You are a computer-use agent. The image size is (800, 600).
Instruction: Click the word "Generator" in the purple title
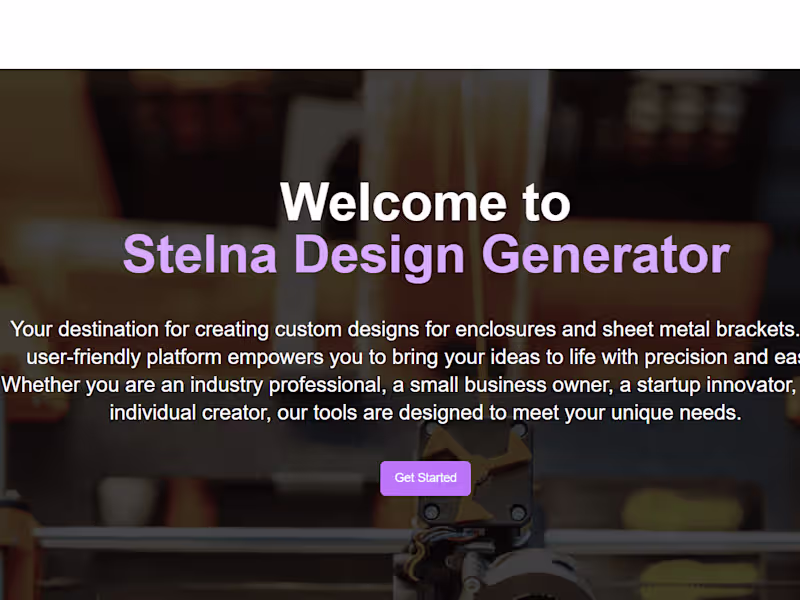pyautogui.click(x=605, y=254)
